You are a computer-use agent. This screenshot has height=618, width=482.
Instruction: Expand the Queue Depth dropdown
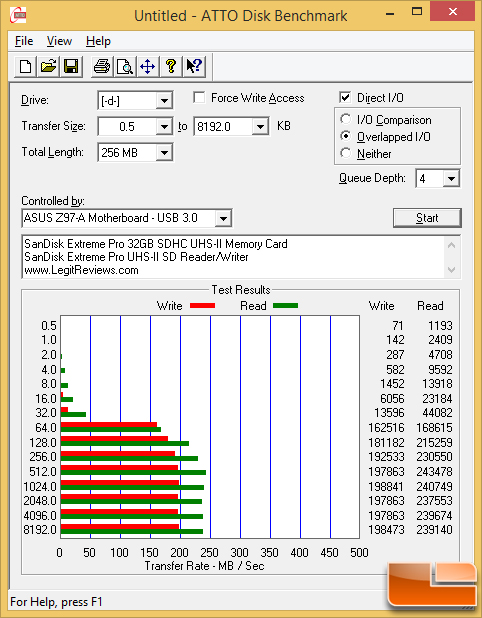pos(451,179)
